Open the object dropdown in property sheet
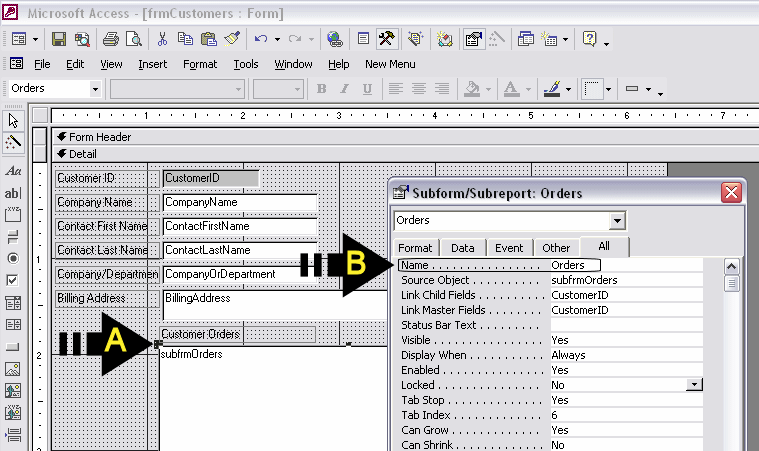The width and height of the screenshot is (759, 451). coord(617,220)
